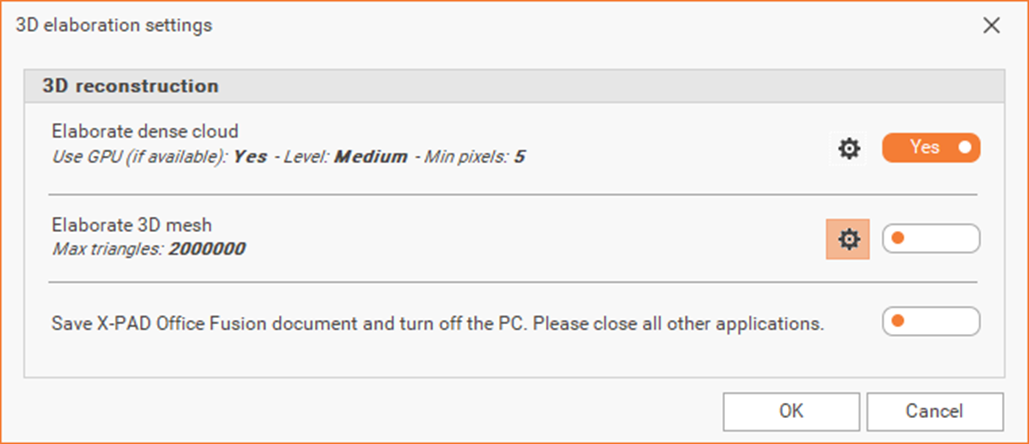Click the 2000000 triangles value
The height and width of the screenshot is (444, 1029).
[207, 248]
